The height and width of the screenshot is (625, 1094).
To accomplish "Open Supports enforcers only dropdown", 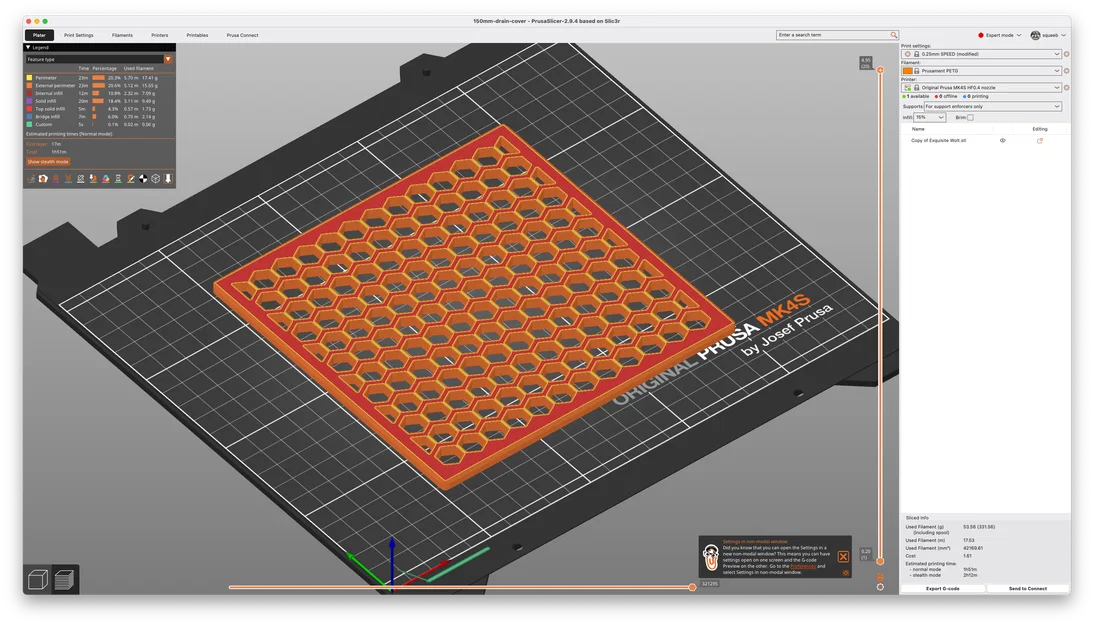I will 993,106.
